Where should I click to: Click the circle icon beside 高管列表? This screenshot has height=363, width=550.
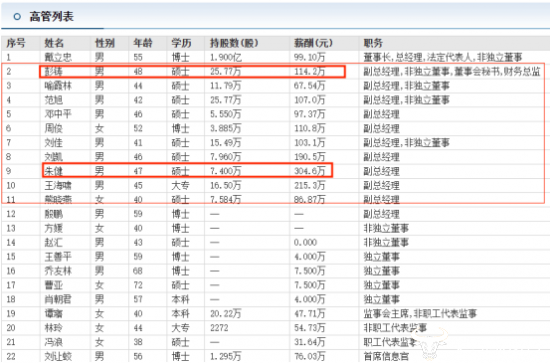click(17, 16)
